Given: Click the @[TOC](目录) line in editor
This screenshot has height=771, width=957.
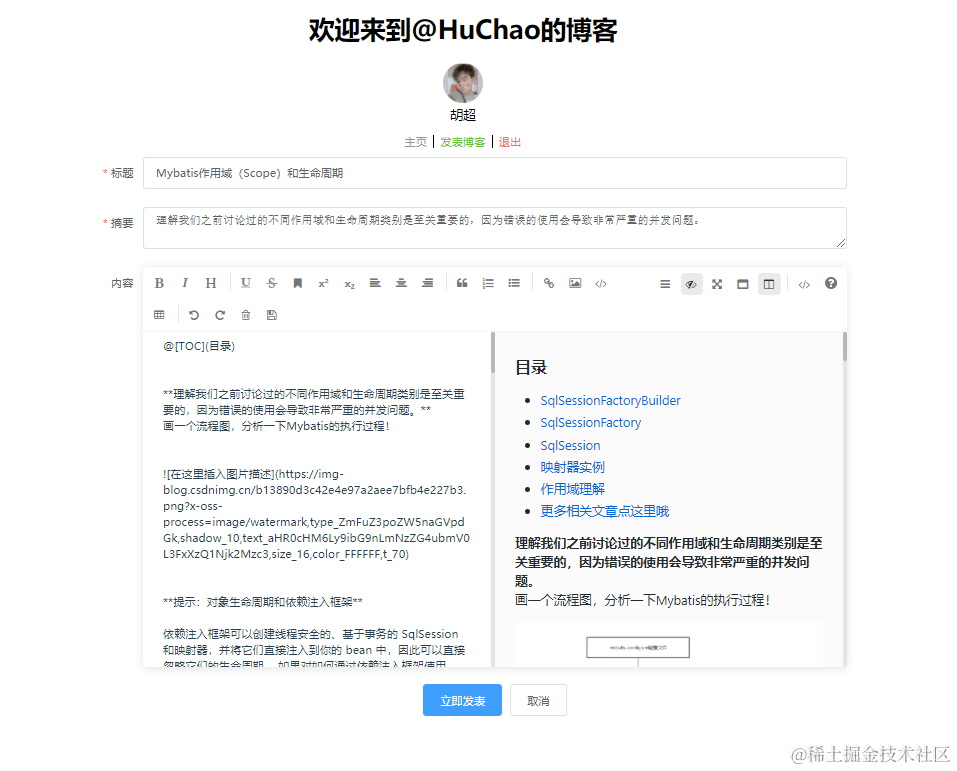Looking at the screenshot, I should click(x=199, y=346).
